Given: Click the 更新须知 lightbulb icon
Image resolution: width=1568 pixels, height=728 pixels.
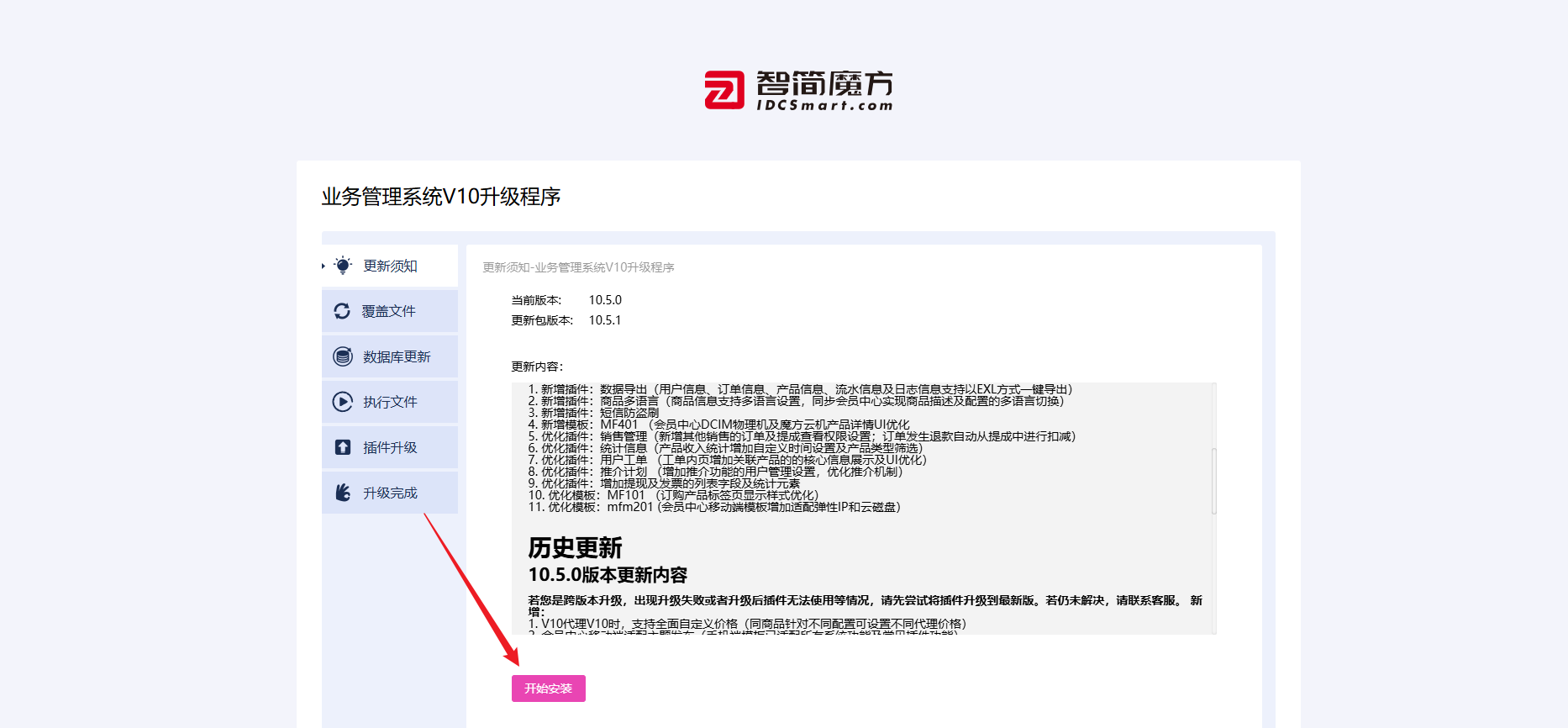Looking at the screenshot, I should click(x=343, y=266).
